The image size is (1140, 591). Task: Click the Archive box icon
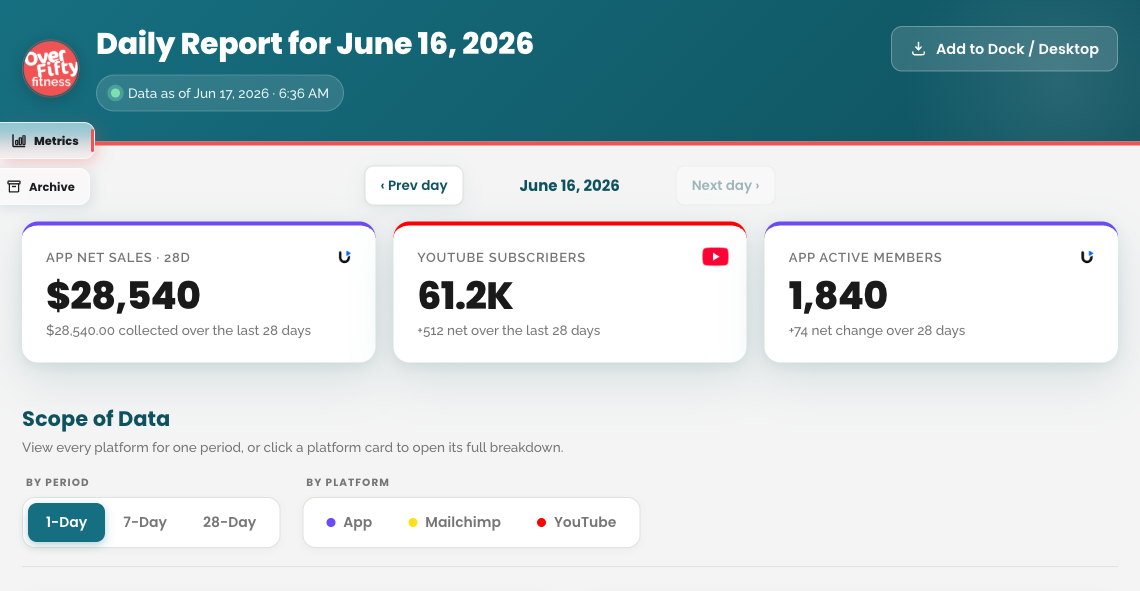click(14, 187)
